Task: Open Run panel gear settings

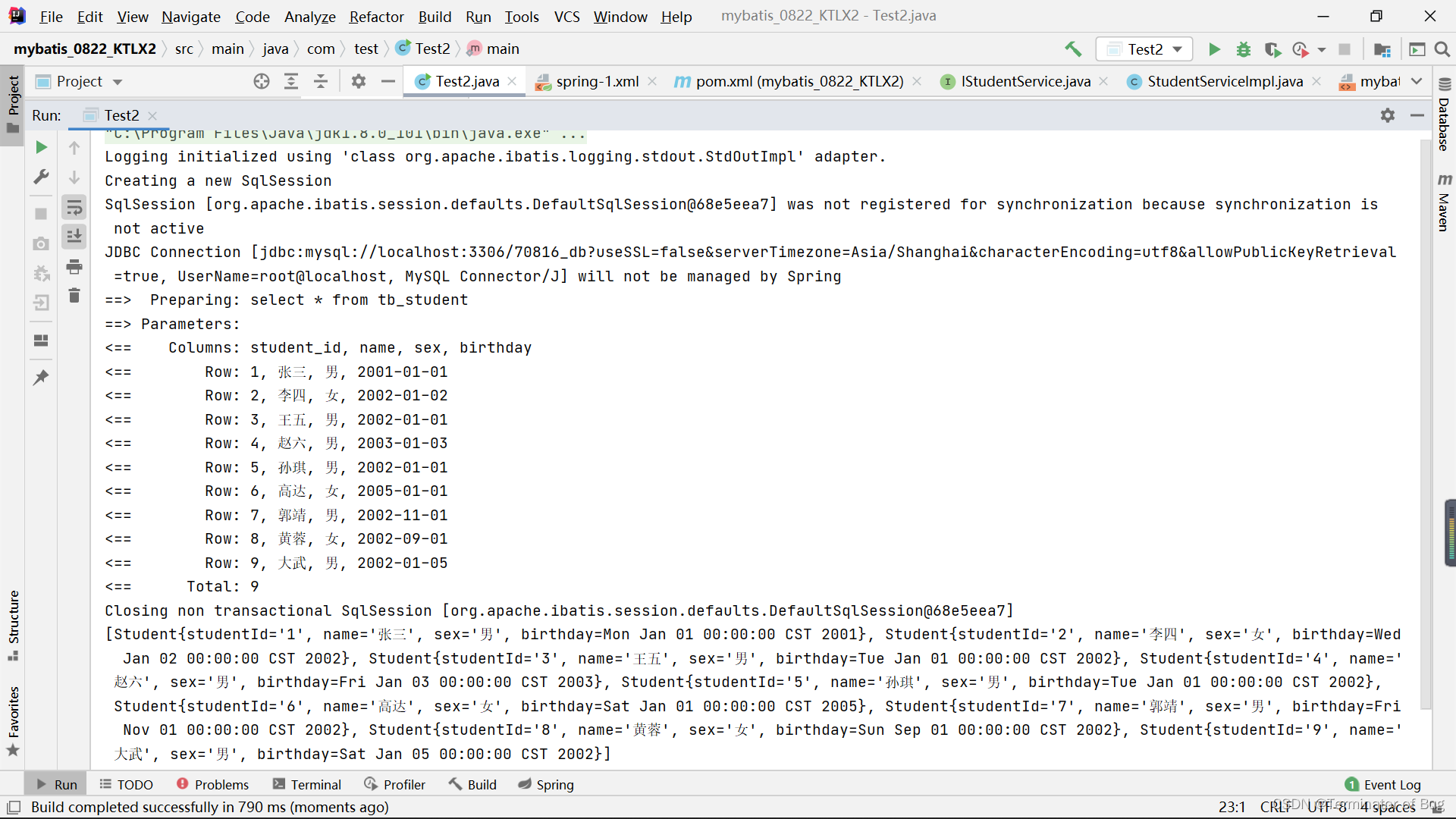Action: click(1388, 115)
